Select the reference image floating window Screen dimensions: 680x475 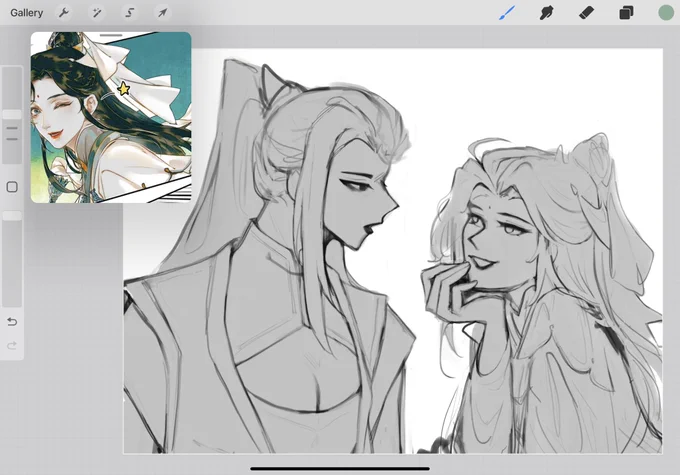point(111,117)
